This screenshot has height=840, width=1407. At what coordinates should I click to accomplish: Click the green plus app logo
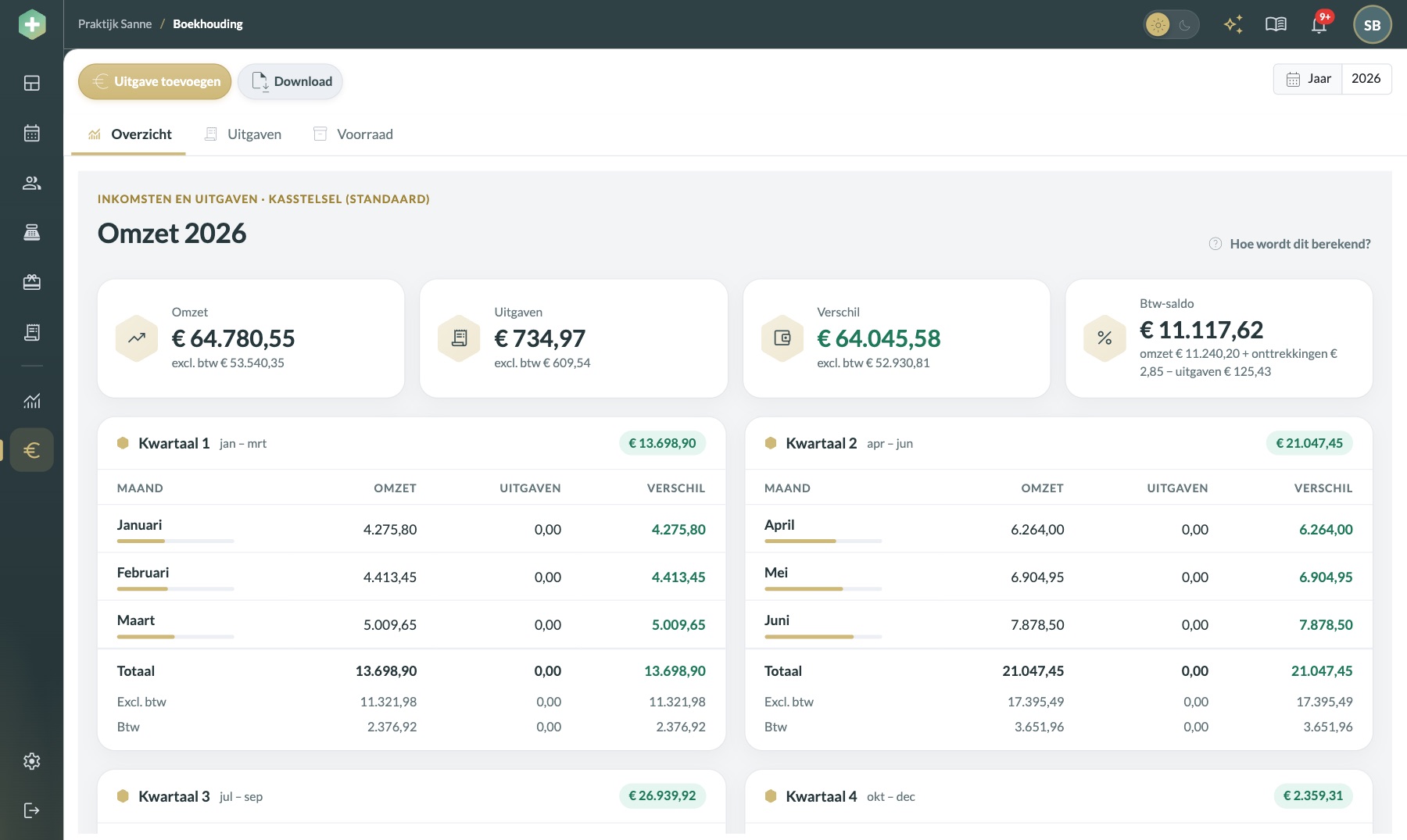click(32, 24)
